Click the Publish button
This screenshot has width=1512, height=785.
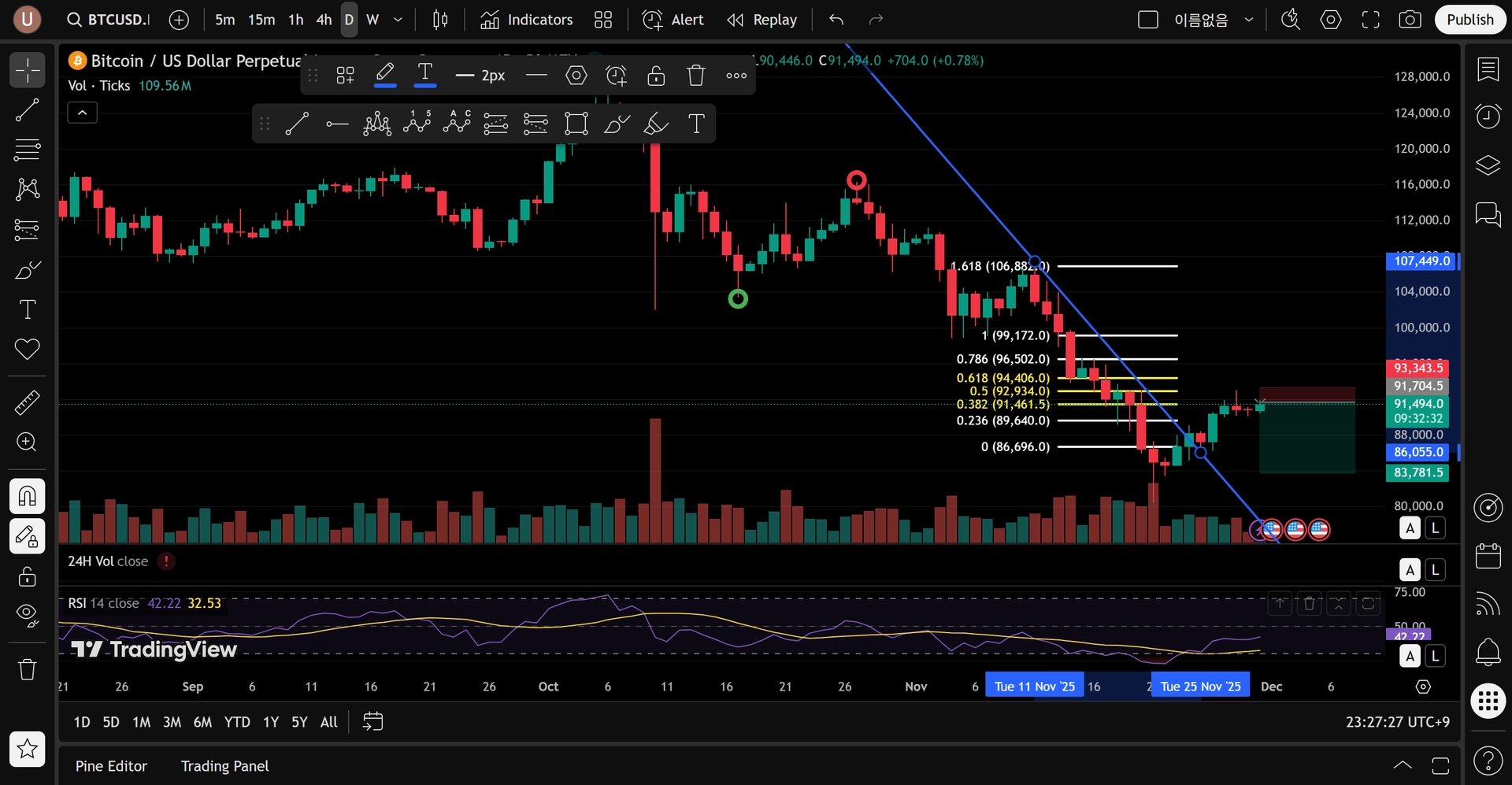[1469, 20]
